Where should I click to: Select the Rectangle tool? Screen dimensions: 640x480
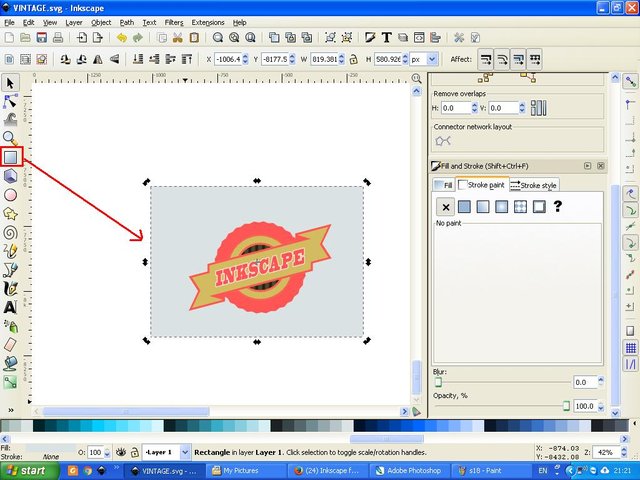pyautogui.click(x=11, y=157)
